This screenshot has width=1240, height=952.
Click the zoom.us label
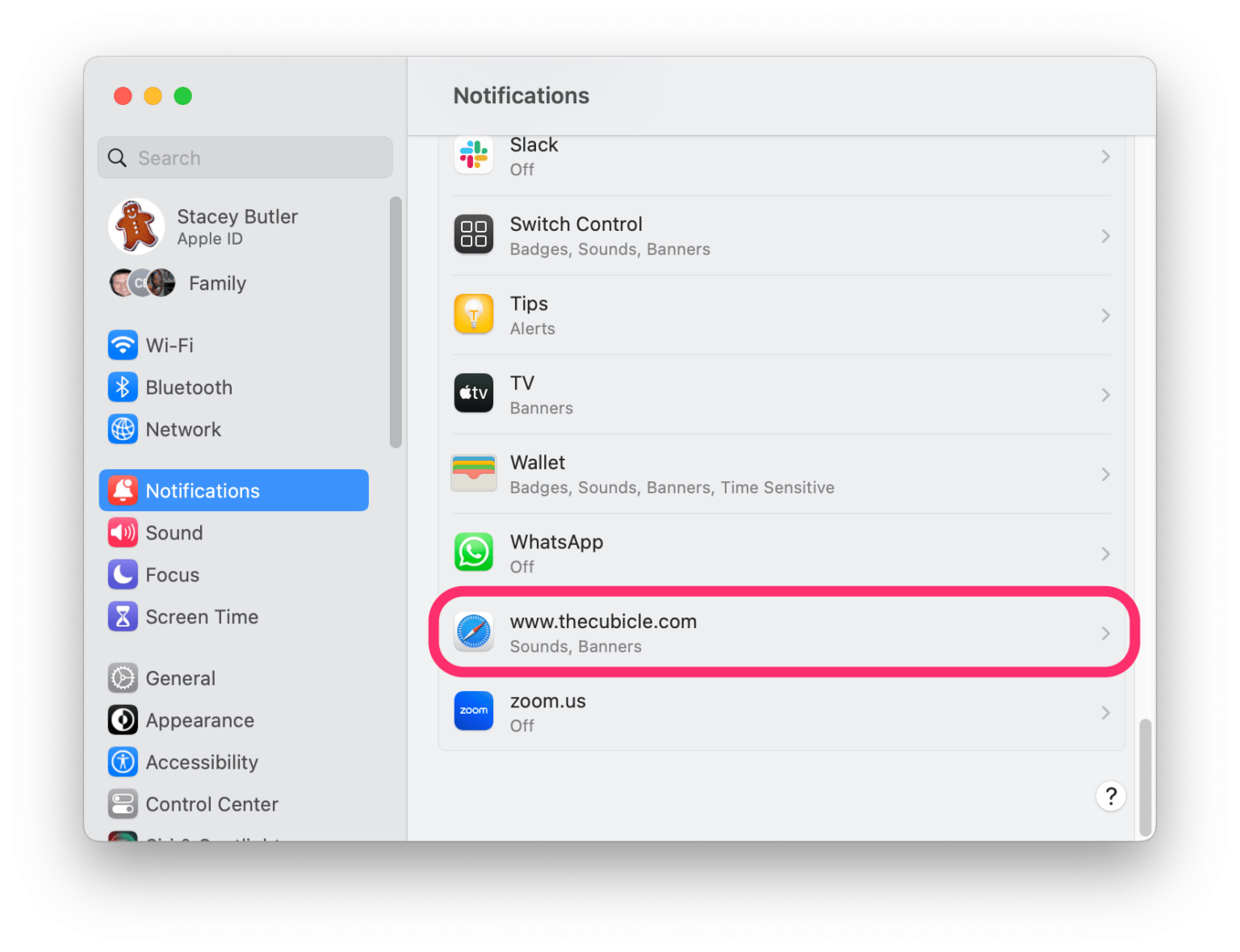tap(548, 701)
